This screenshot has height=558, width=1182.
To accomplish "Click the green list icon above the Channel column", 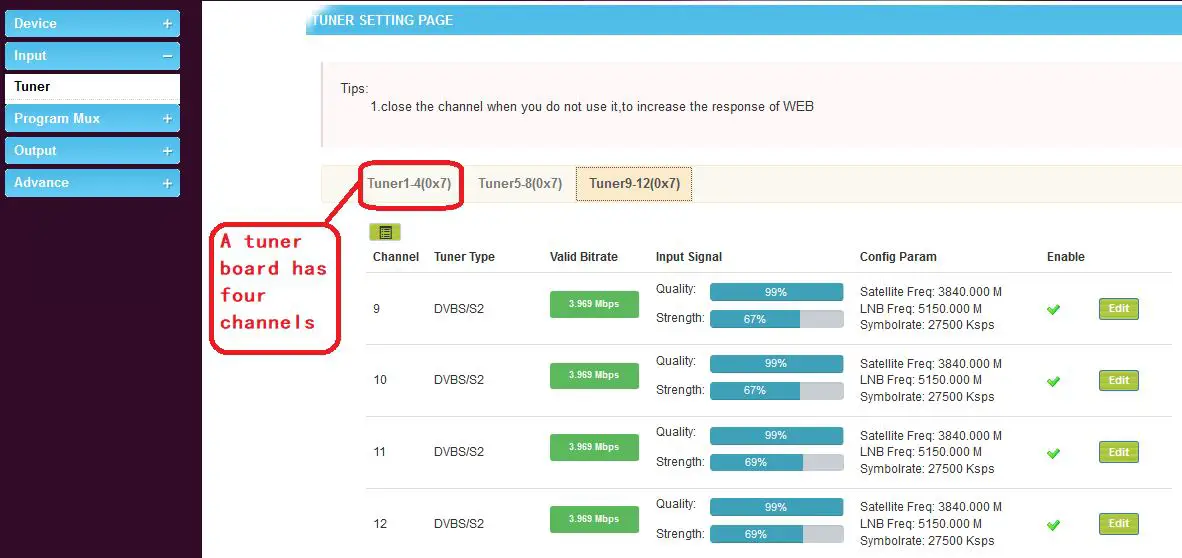I will pos(384,232).
